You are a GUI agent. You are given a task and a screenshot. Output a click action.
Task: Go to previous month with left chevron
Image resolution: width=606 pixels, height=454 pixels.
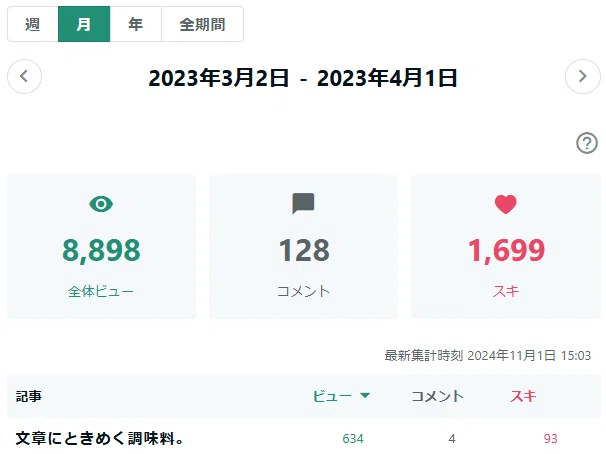24,77
